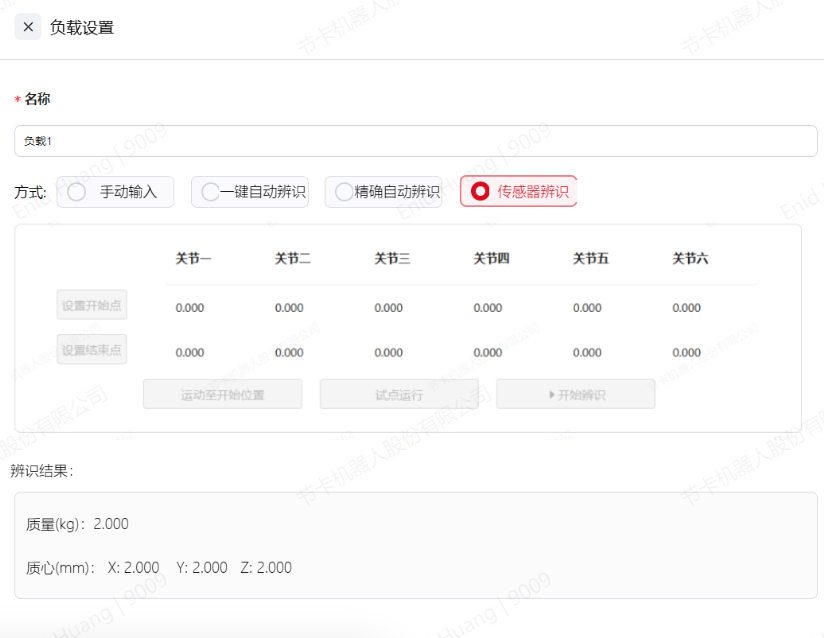The width and height of the screenshot is (824, 638).
Task: Click the 关节六 end point value
Action: pos(686,352)
